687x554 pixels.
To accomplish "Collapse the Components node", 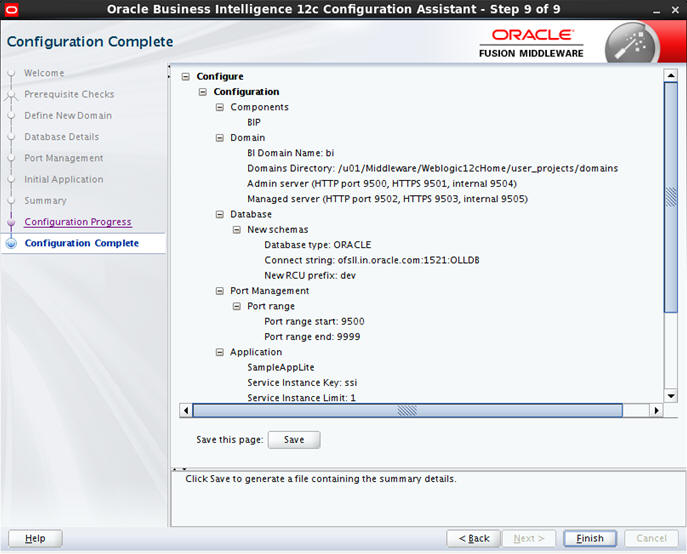I will click(x=220, y=107).
